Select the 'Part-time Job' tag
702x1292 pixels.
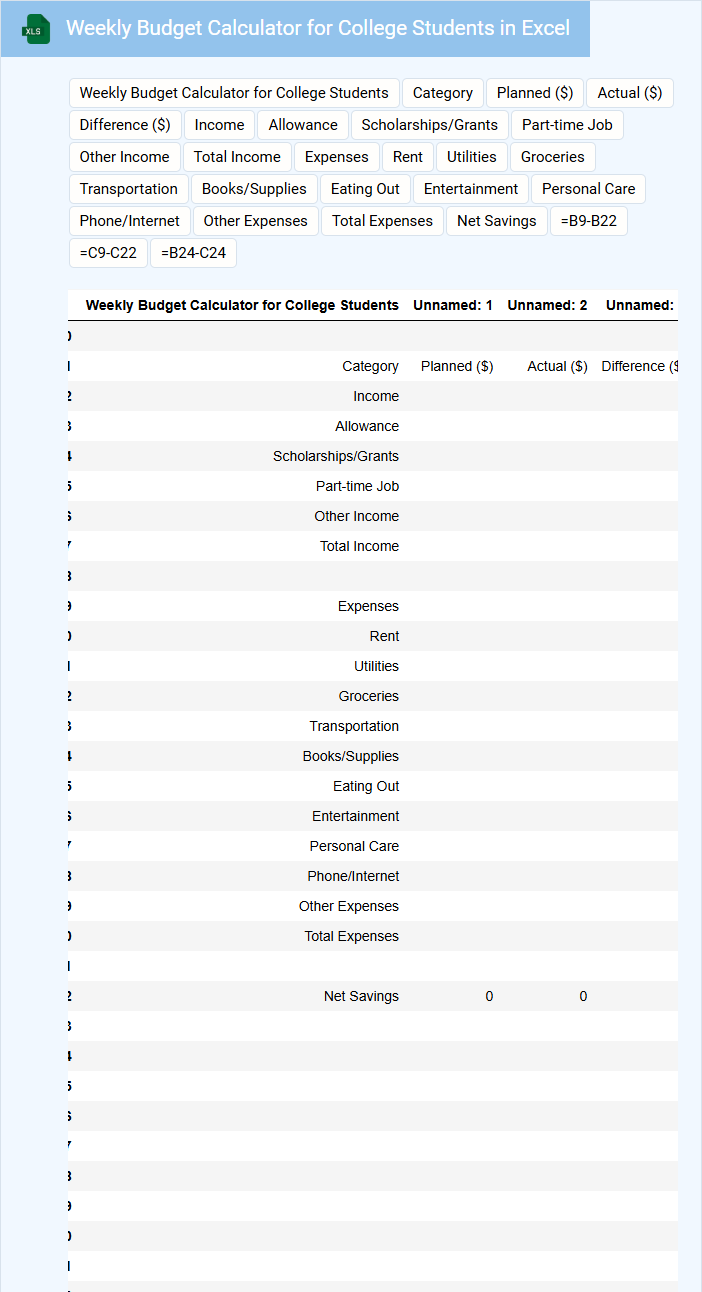tap(567, 125)
